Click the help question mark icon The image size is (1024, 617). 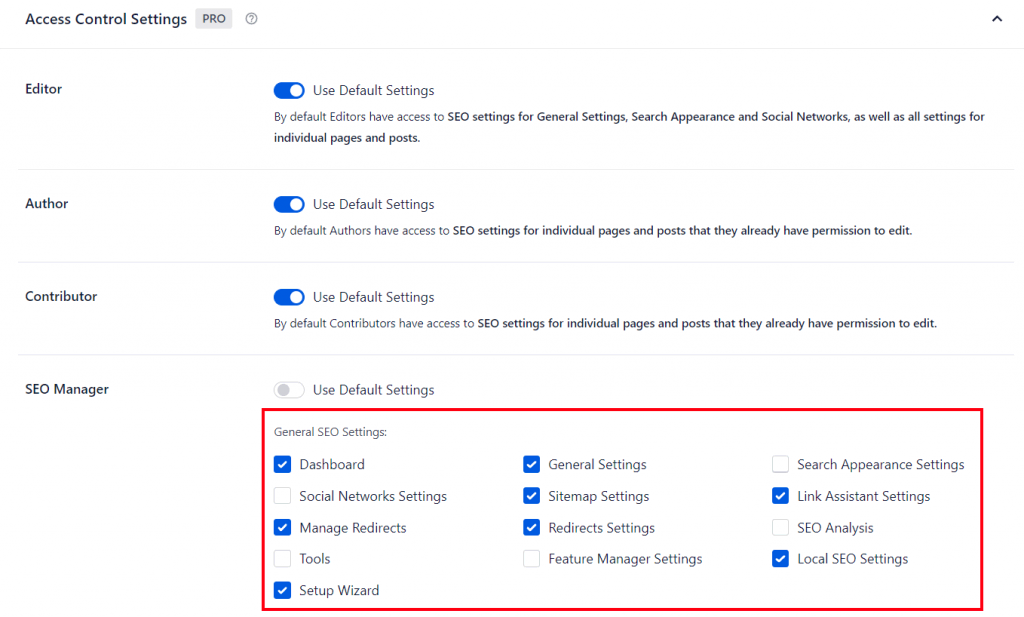tap(251, 19)
